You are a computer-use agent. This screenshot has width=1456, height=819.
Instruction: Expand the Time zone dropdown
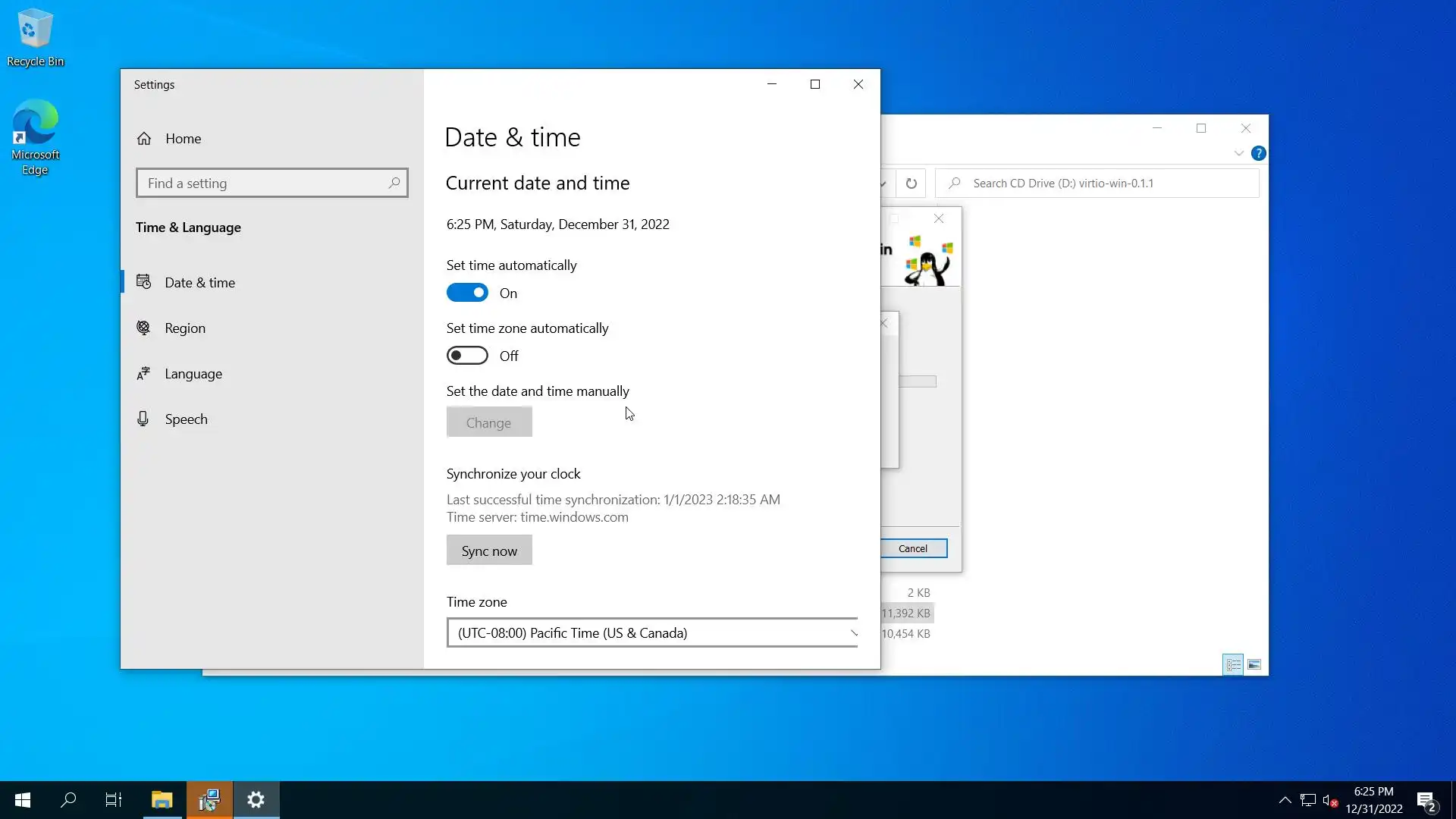click(652, 632)
